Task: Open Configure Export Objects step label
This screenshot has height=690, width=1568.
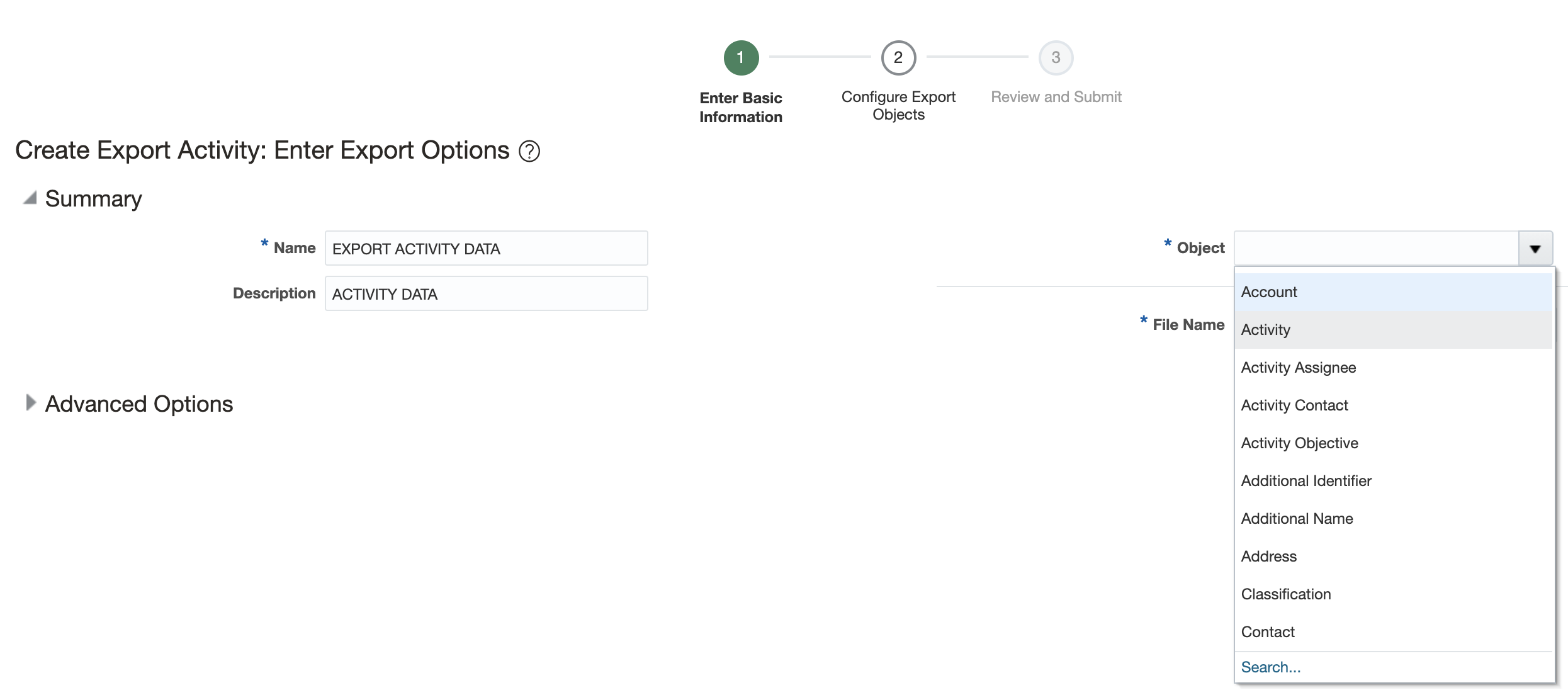Action: [898, 106]
